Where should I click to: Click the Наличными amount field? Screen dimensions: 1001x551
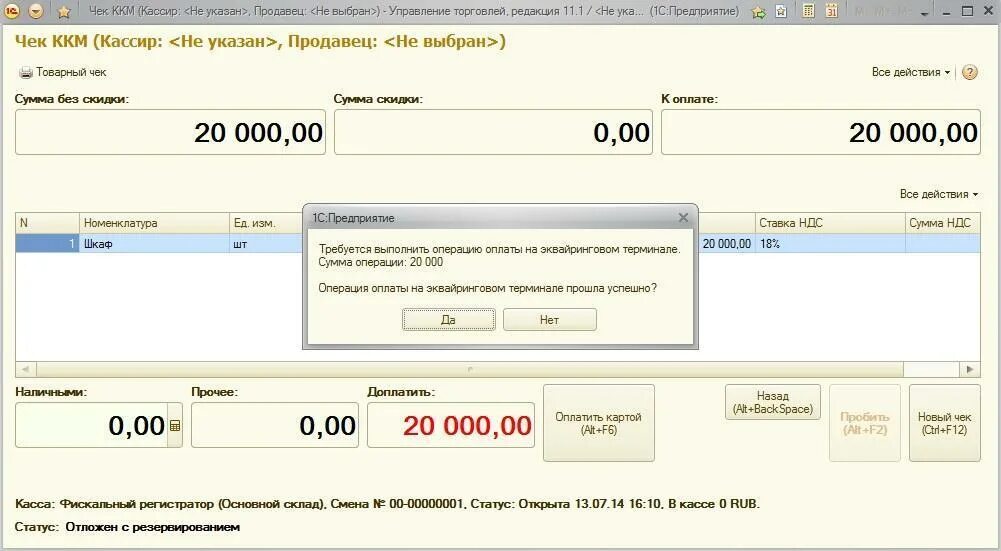[91, 425]
